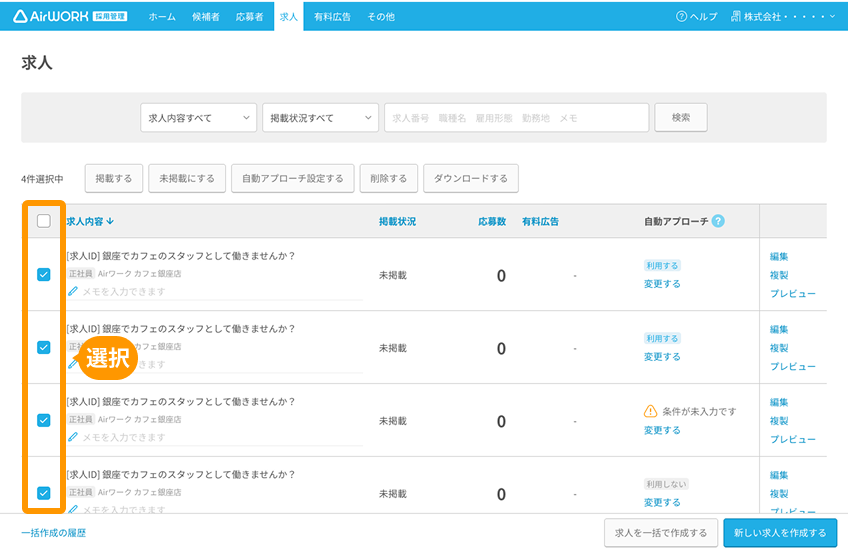Click 複製 in the fourth job row
The image size is (848, 552).
point(779,494)
